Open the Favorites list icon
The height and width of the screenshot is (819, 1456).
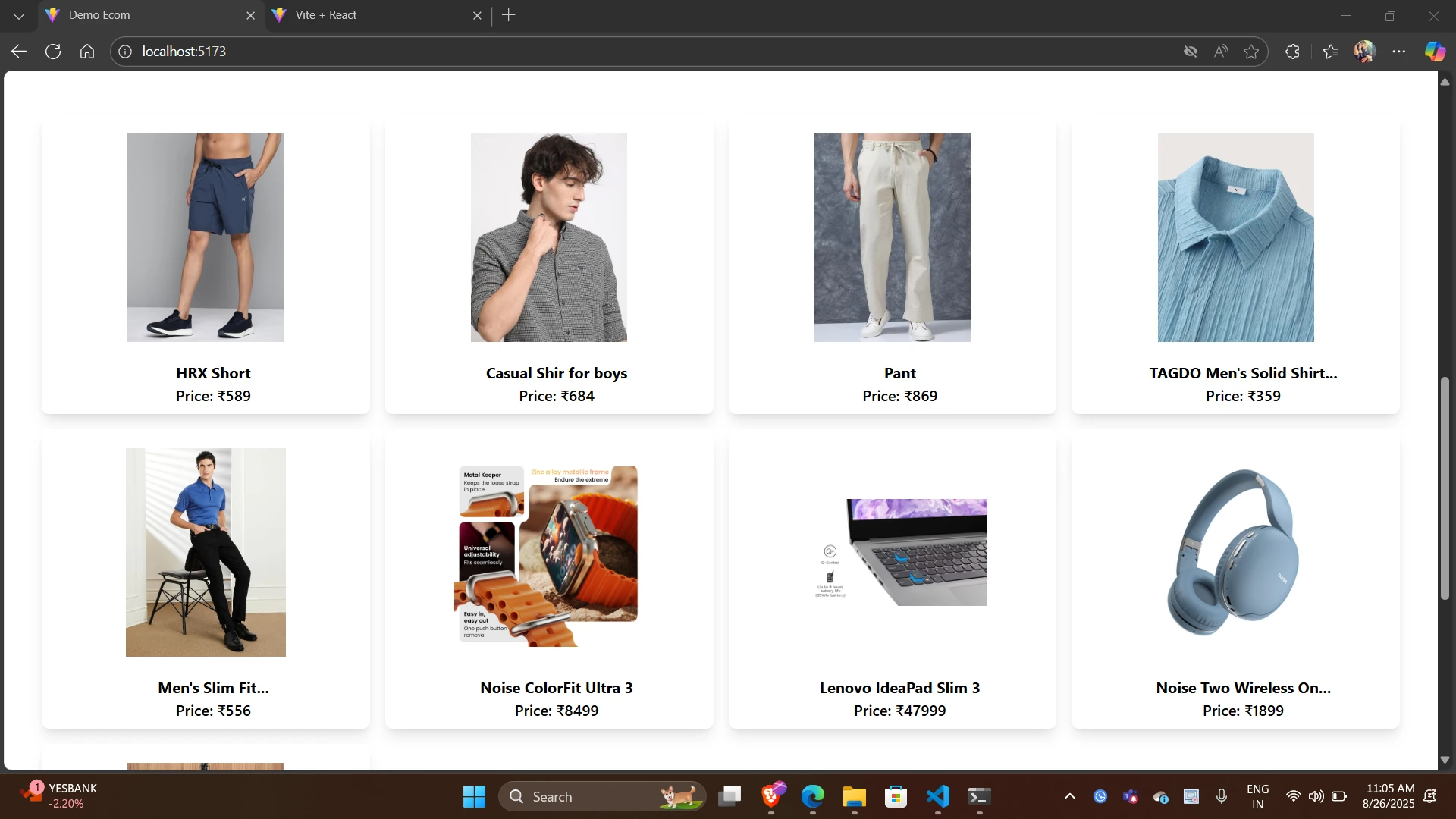tap(1331, 52)
